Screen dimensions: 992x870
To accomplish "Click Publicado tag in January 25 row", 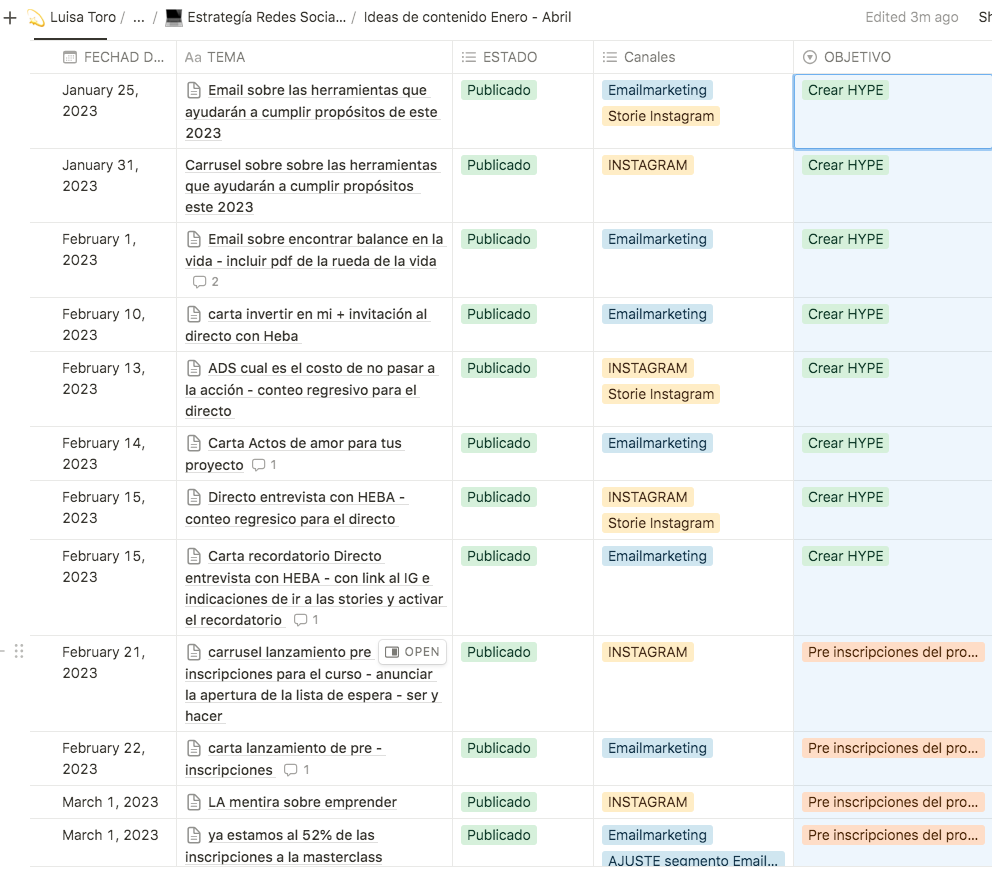I will coord(499,90).
